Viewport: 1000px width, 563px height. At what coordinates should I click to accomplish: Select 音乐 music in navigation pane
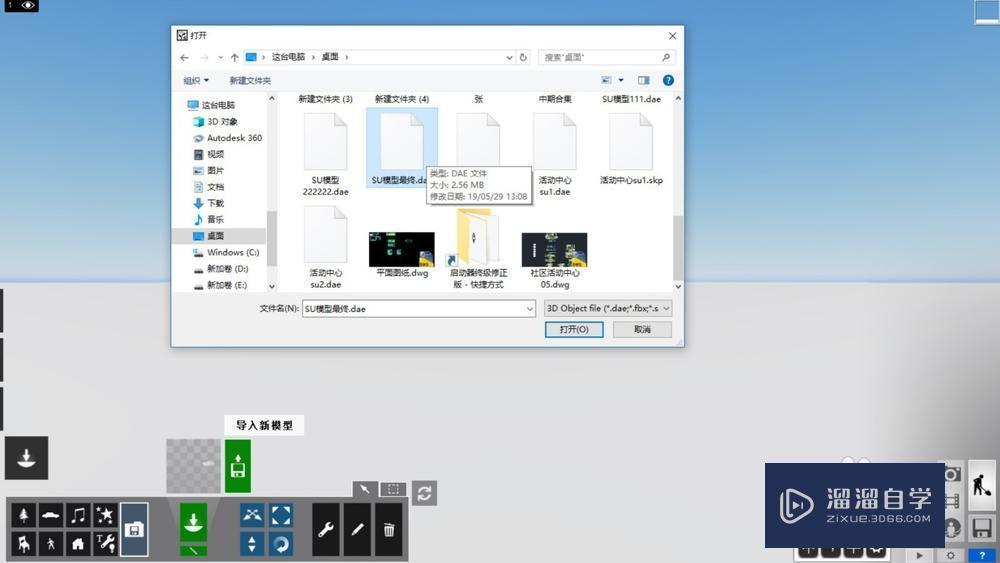(215, 219)
